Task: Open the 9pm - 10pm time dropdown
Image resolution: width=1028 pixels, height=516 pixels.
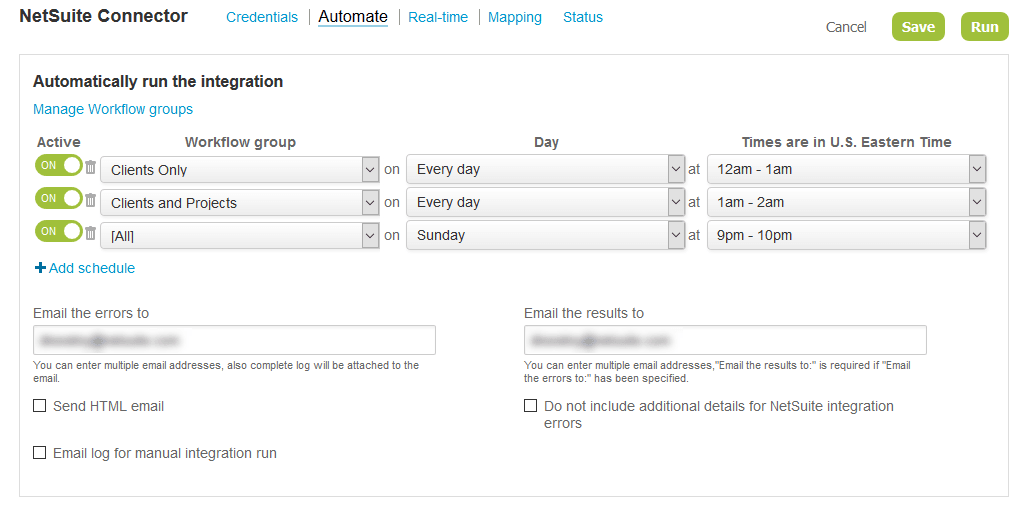Action: 846,235
